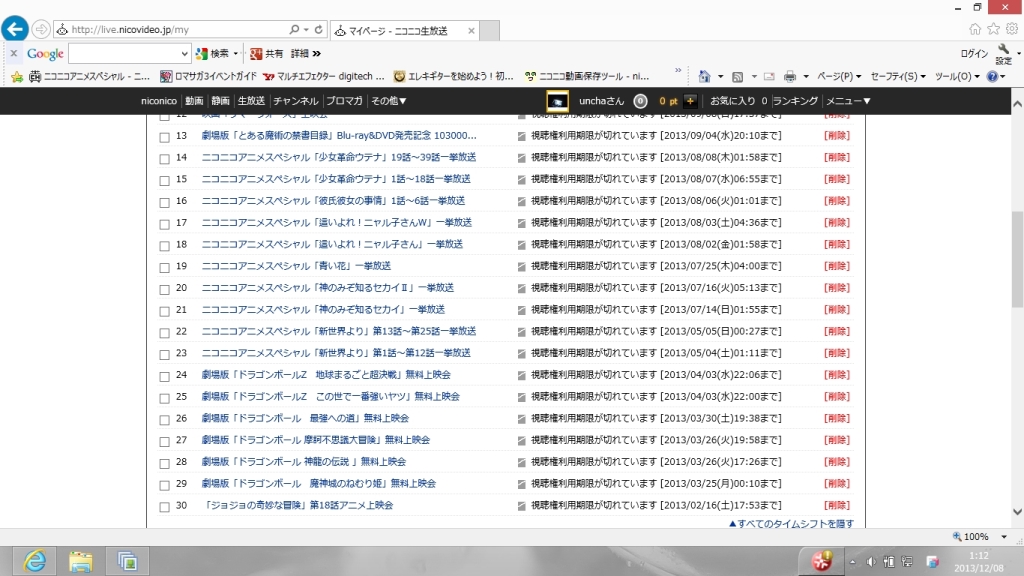
Task: Open the ニコニコアニメスペシャル favorites bar bookmark
Action: [89, 76]
